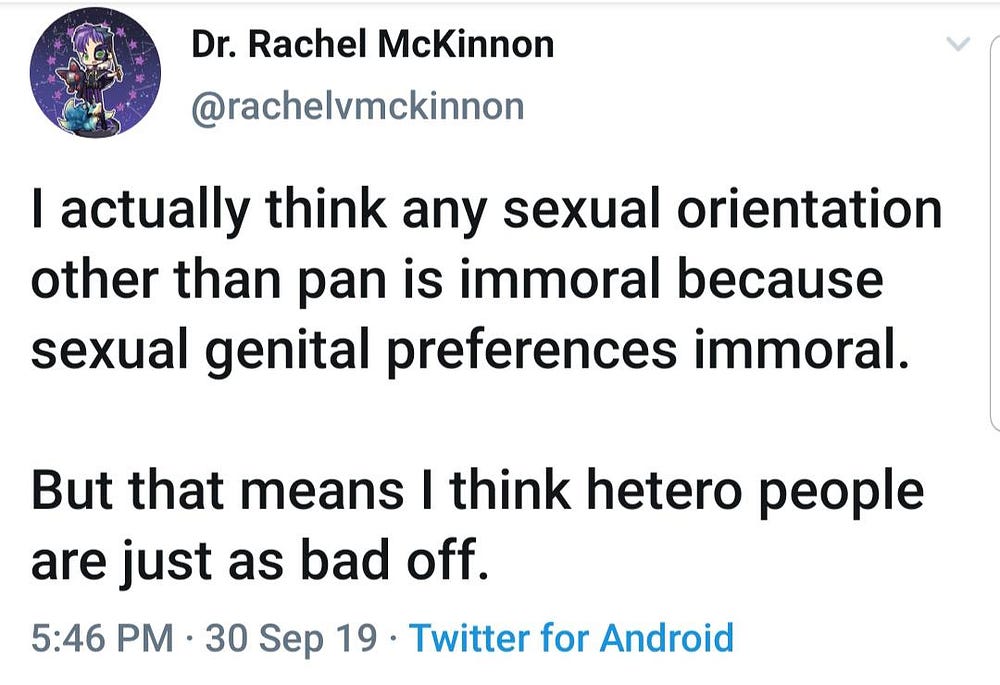The width and height of the screenshot is (1000, 685).
Task: Click the "are just as bad off." line
Action: coord(260,561)
